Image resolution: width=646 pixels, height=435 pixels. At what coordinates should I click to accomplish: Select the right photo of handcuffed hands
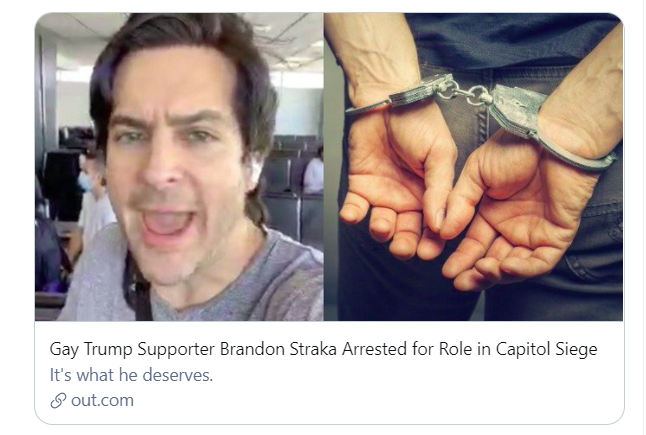point(473,167)
